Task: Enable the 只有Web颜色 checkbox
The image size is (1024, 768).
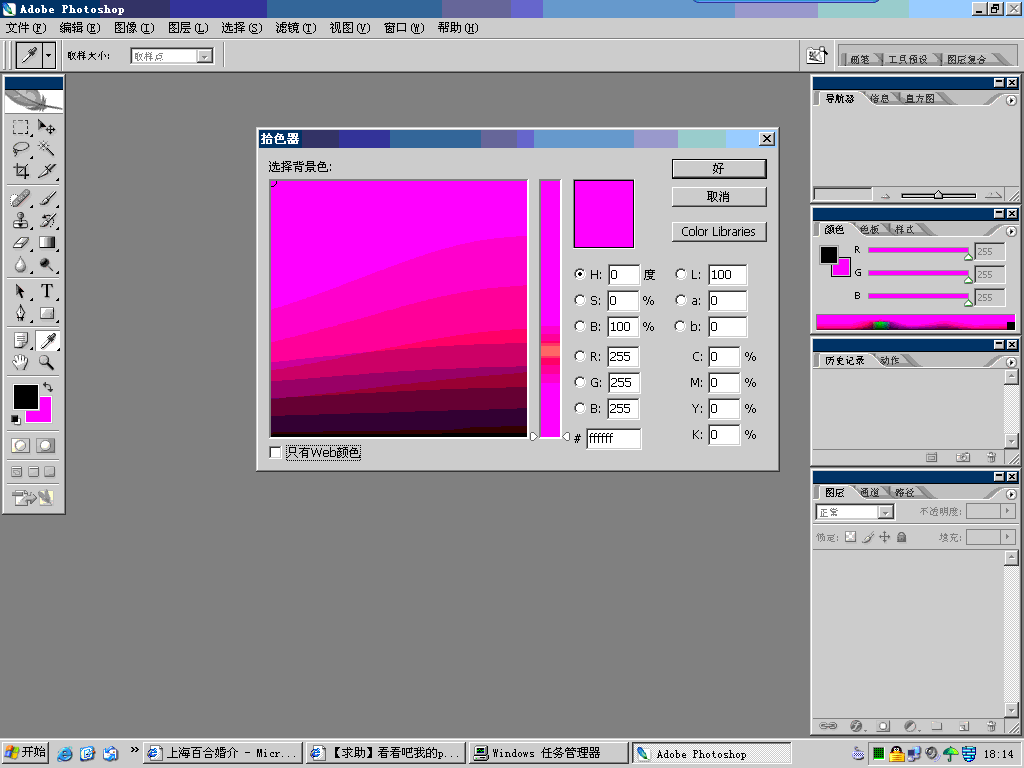Action: pos(276,453)
